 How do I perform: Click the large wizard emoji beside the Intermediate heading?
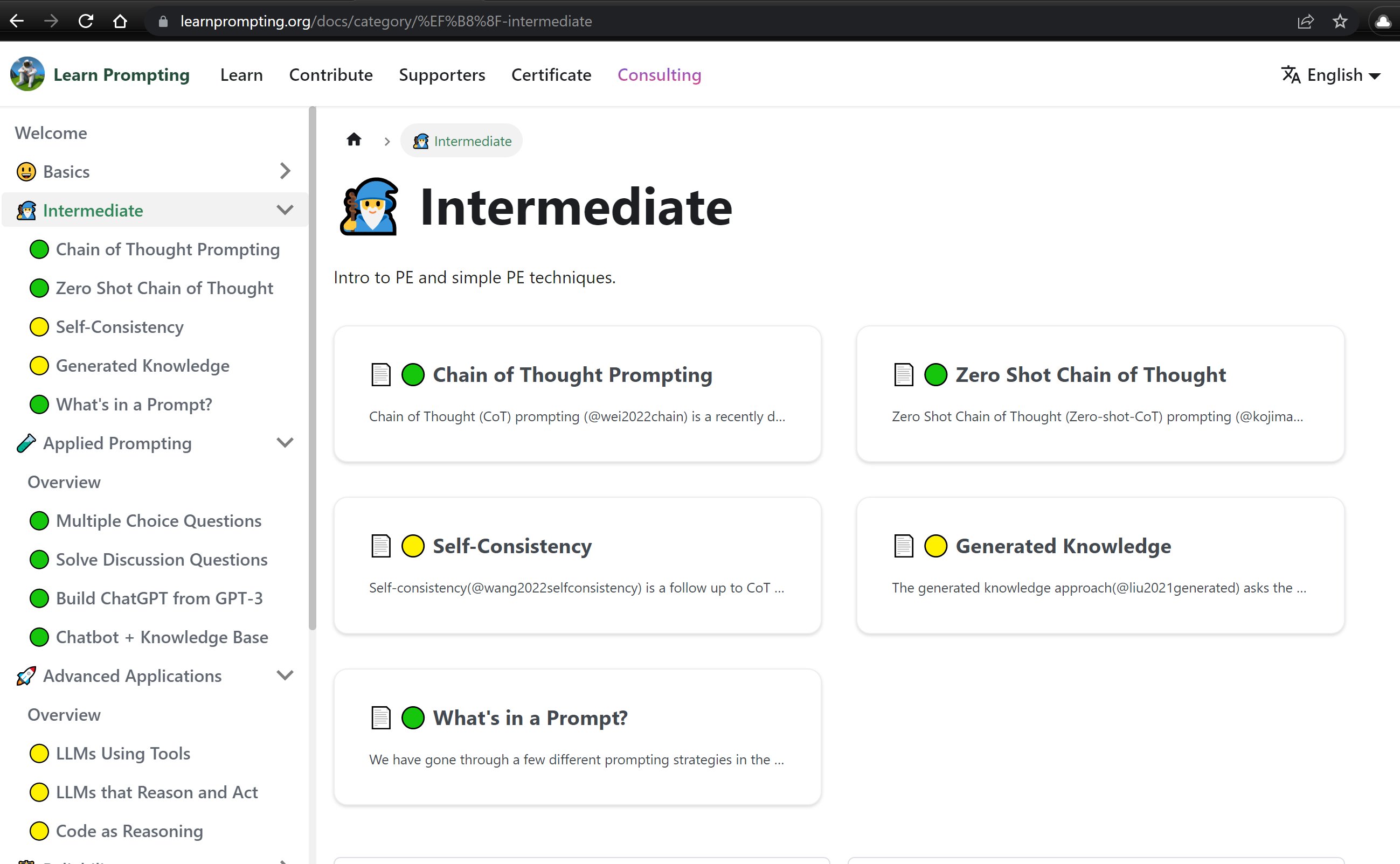[x=369, y=207]
